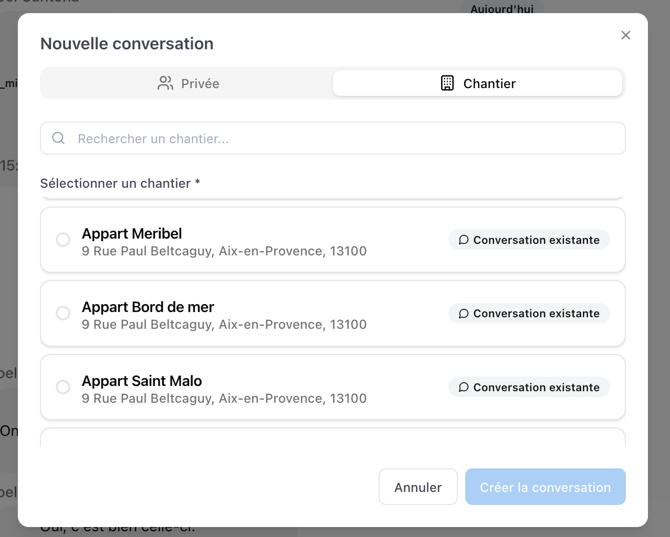Switch to the Privée tab
This screenshot has height=537, width=670.
coord(187,84)
